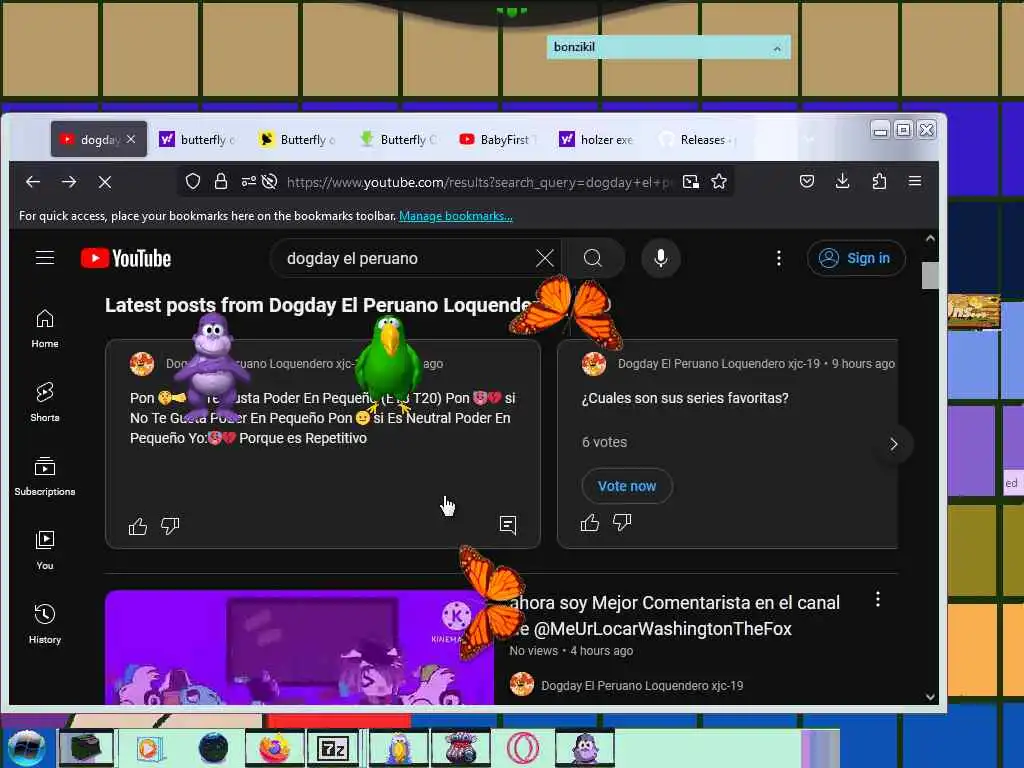Open channel avatar on first post
Screen dimensions: 1024x768
tap(142, 364)
